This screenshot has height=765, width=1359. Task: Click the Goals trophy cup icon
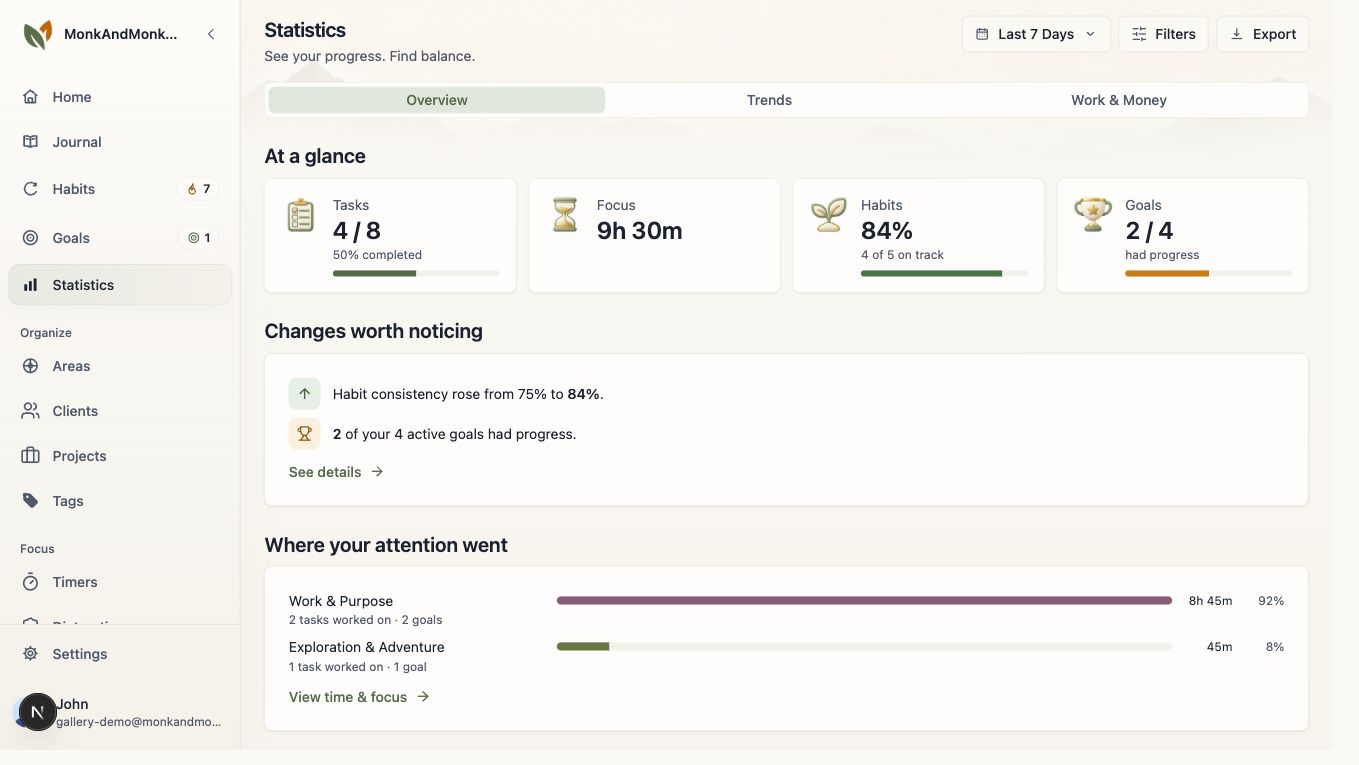(1093, 215)
